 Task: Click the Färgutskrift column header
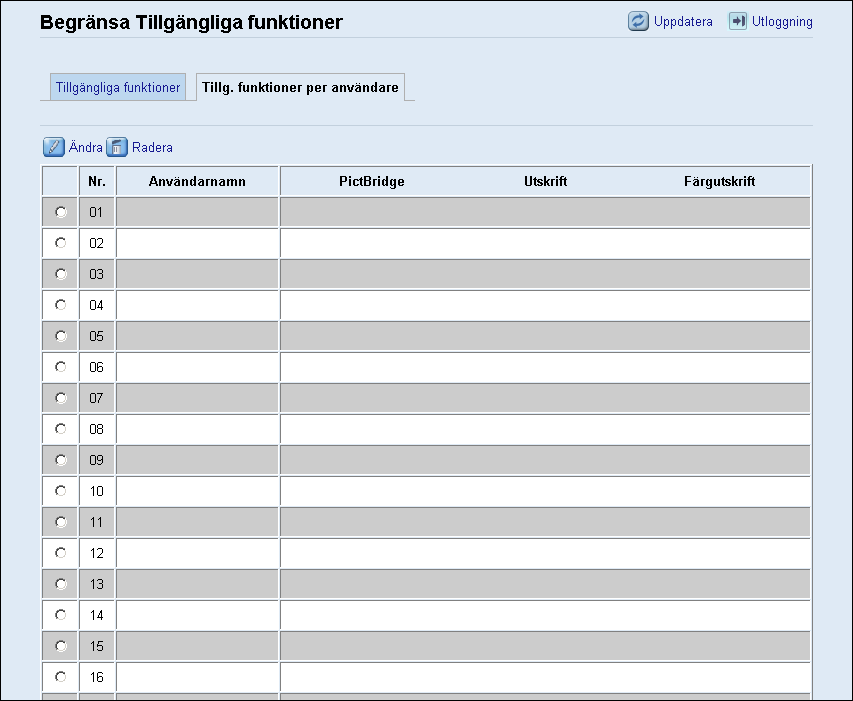click(719, 181)
